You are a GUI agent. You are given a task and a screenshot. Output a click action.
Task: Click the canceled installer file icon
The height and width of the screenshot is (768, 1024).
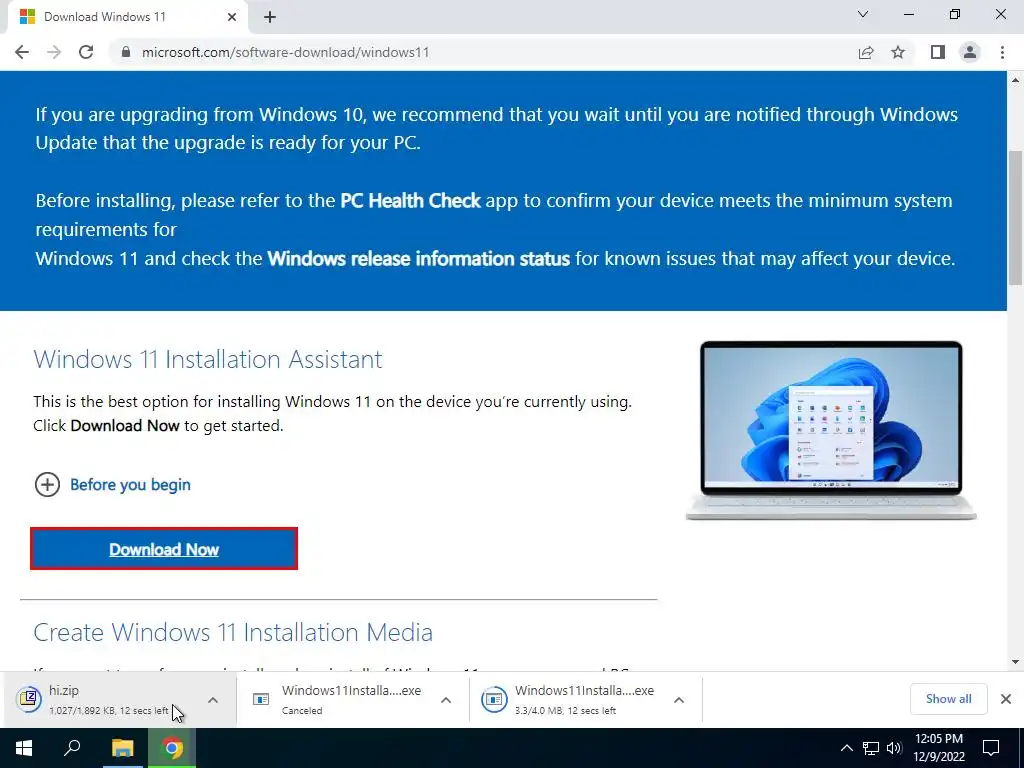[x=261, y=699]
